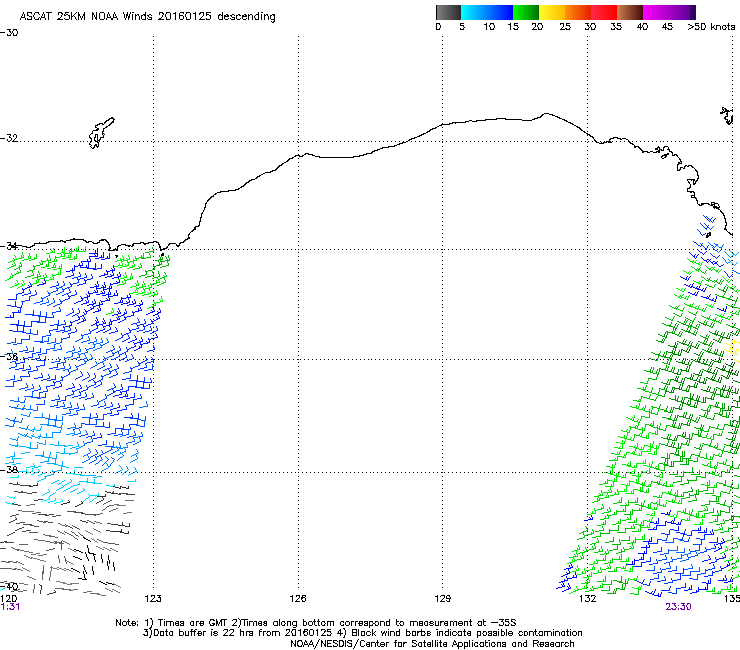Click the ASCAT 25KM NOAA Winds title
The width and height of the screenshot is (740, 650).
[x=147, y=16]
